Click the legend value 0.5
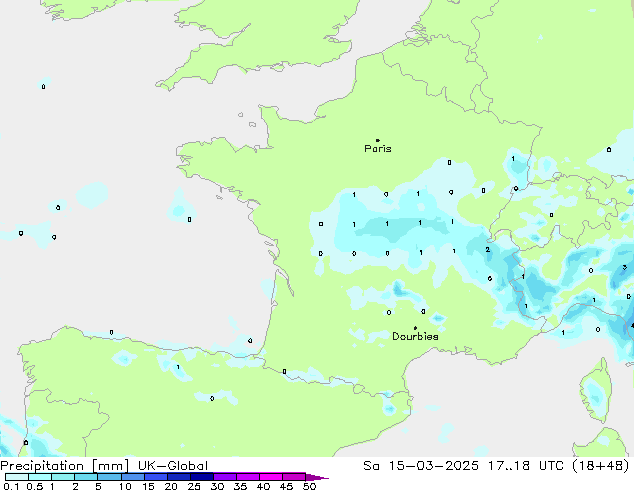634x490 pixels. point(35,486)
